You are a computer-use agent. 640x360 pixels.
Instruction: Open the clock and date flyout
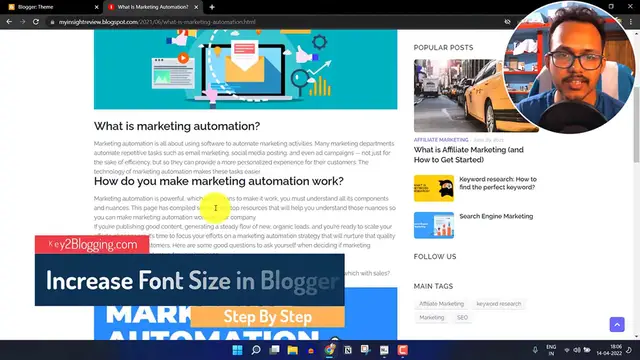(609, 350)
